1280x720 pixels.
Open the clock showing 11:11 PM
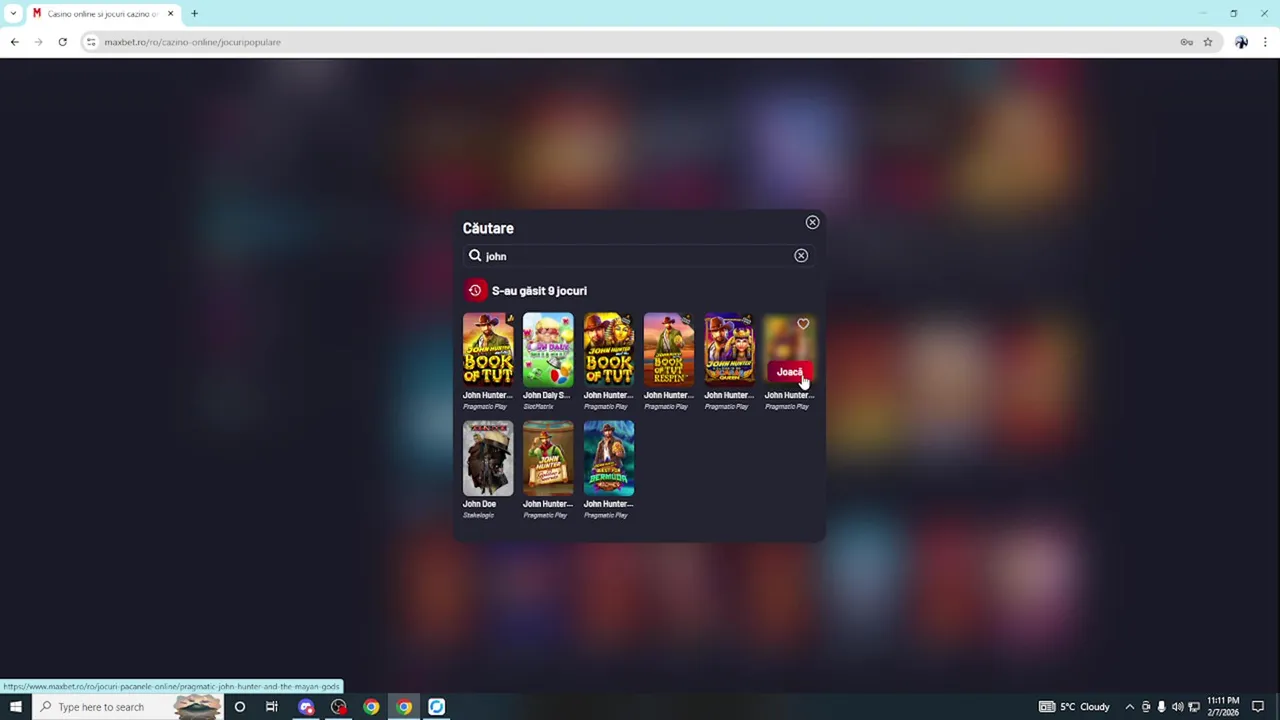coord(1223,707)
